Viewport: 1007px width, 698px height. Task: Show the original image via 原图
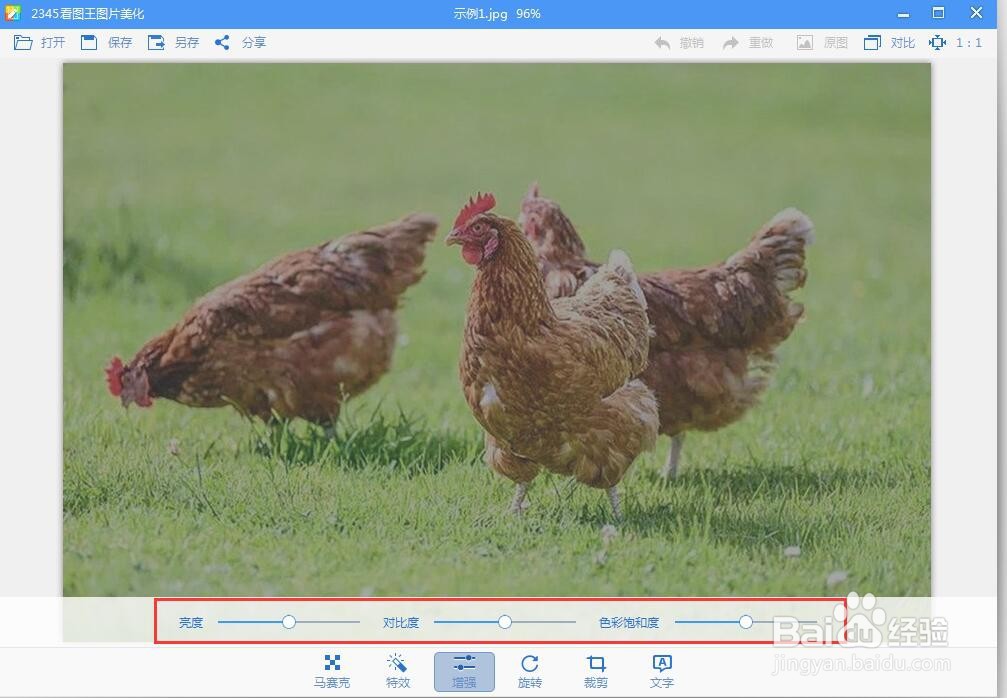(x=822, y=43)
